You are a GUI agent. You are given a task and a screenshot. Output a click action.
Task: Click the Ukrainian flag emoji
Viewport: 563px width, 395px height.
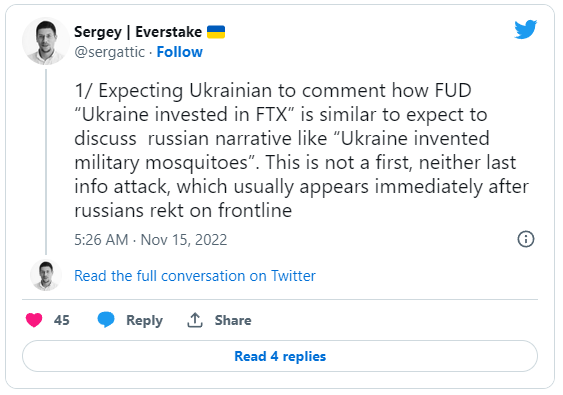[216, 32]
